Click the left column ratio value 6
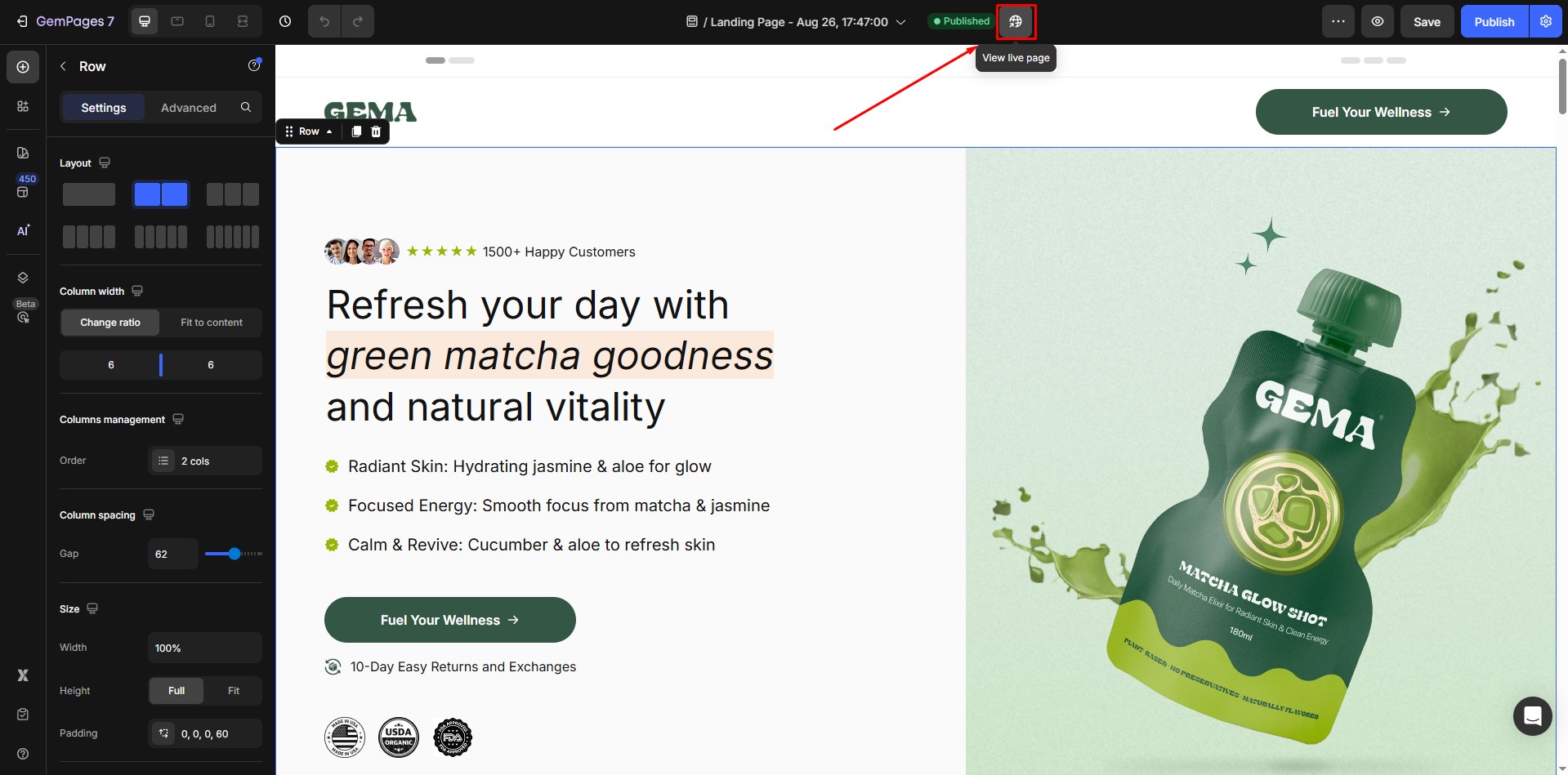1568x775 pixels. (x=111, y=365)
